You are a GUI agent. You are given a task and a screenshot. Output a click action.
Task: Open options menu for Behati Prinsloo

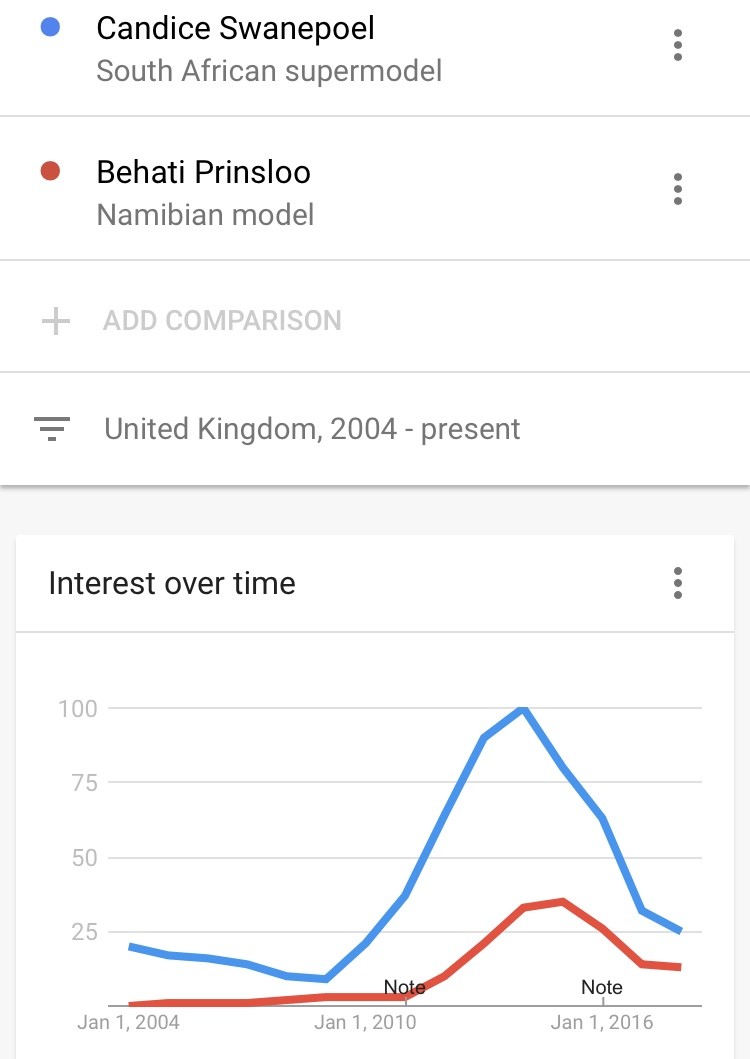pyautogui.click(x=678, y=189)
